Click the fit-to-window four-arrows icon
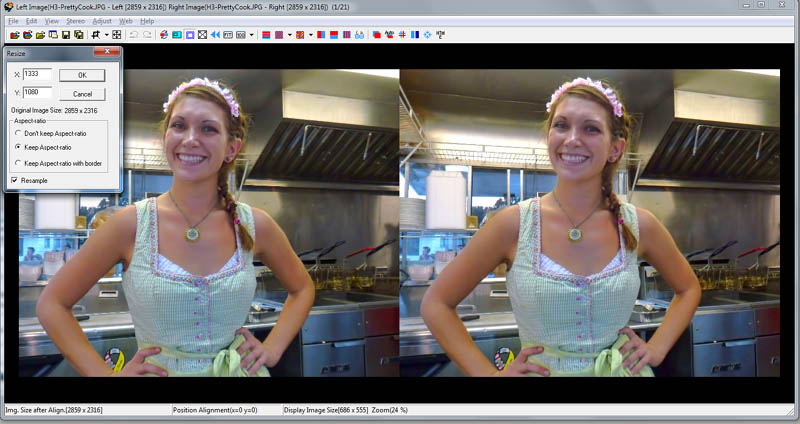This screenshot has height=424, width=800. coord(116,34)
